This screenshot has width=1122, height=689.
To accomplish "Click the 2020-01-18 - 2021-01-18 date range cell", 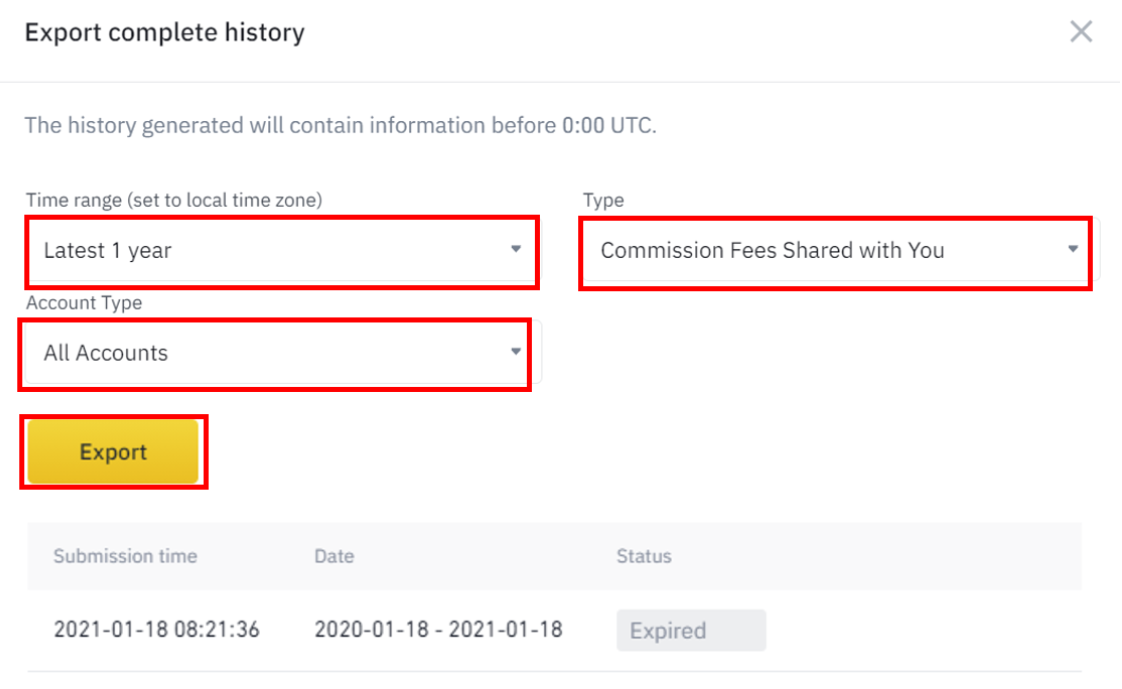I will (x=439, y=630).
